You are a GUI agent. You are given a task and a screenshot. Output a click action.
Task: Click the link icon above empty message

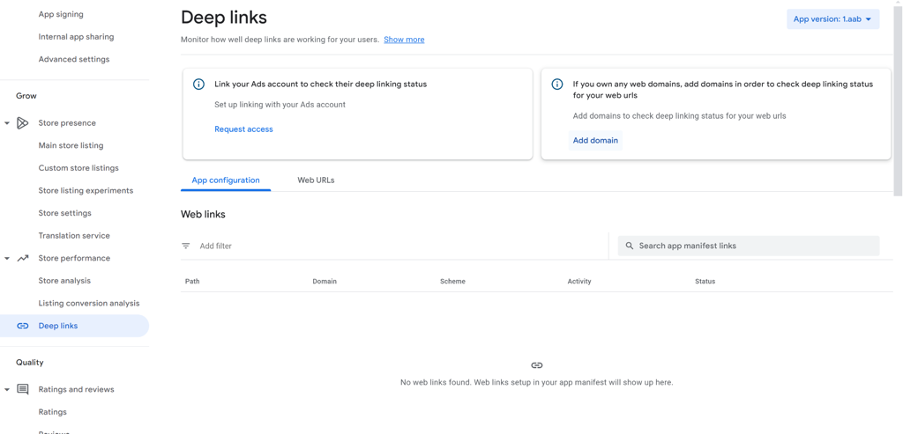[537, 365]
